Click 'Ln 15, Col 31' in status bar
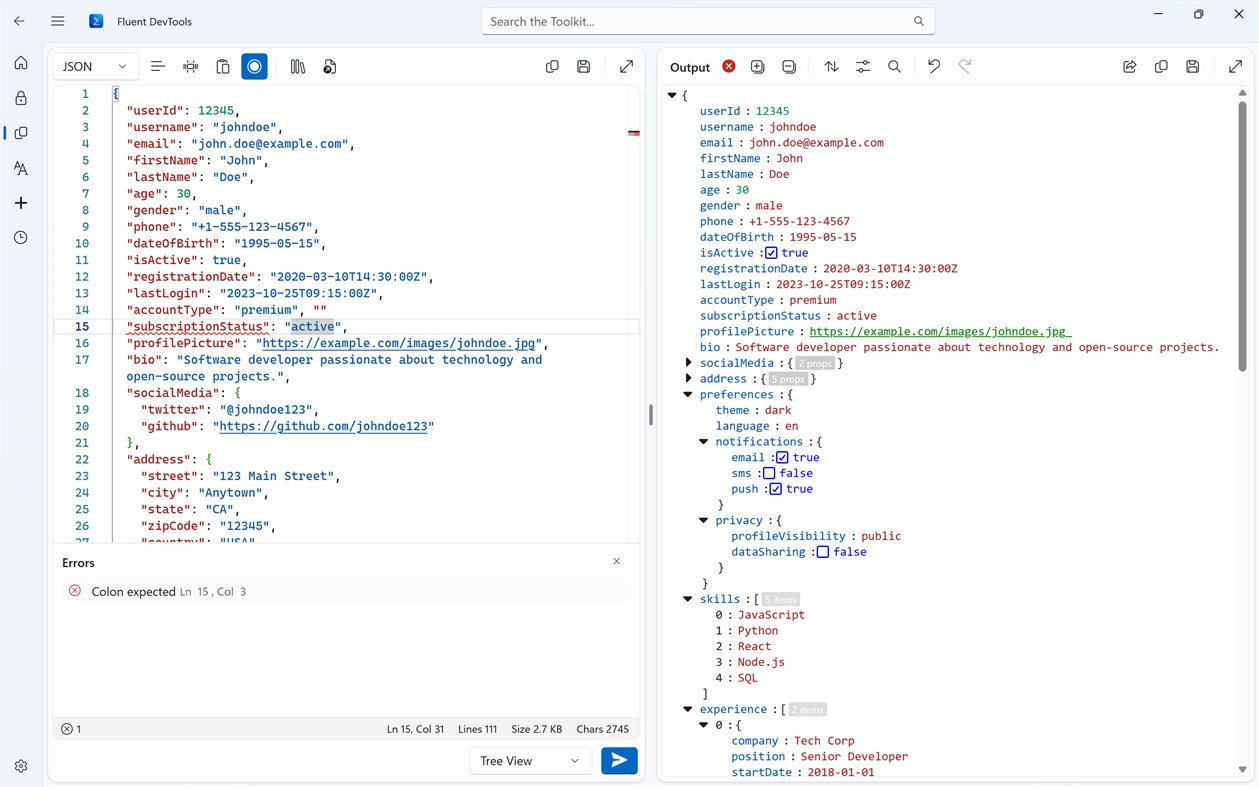This screenshot has height=787, width=1259. [415, 729]
